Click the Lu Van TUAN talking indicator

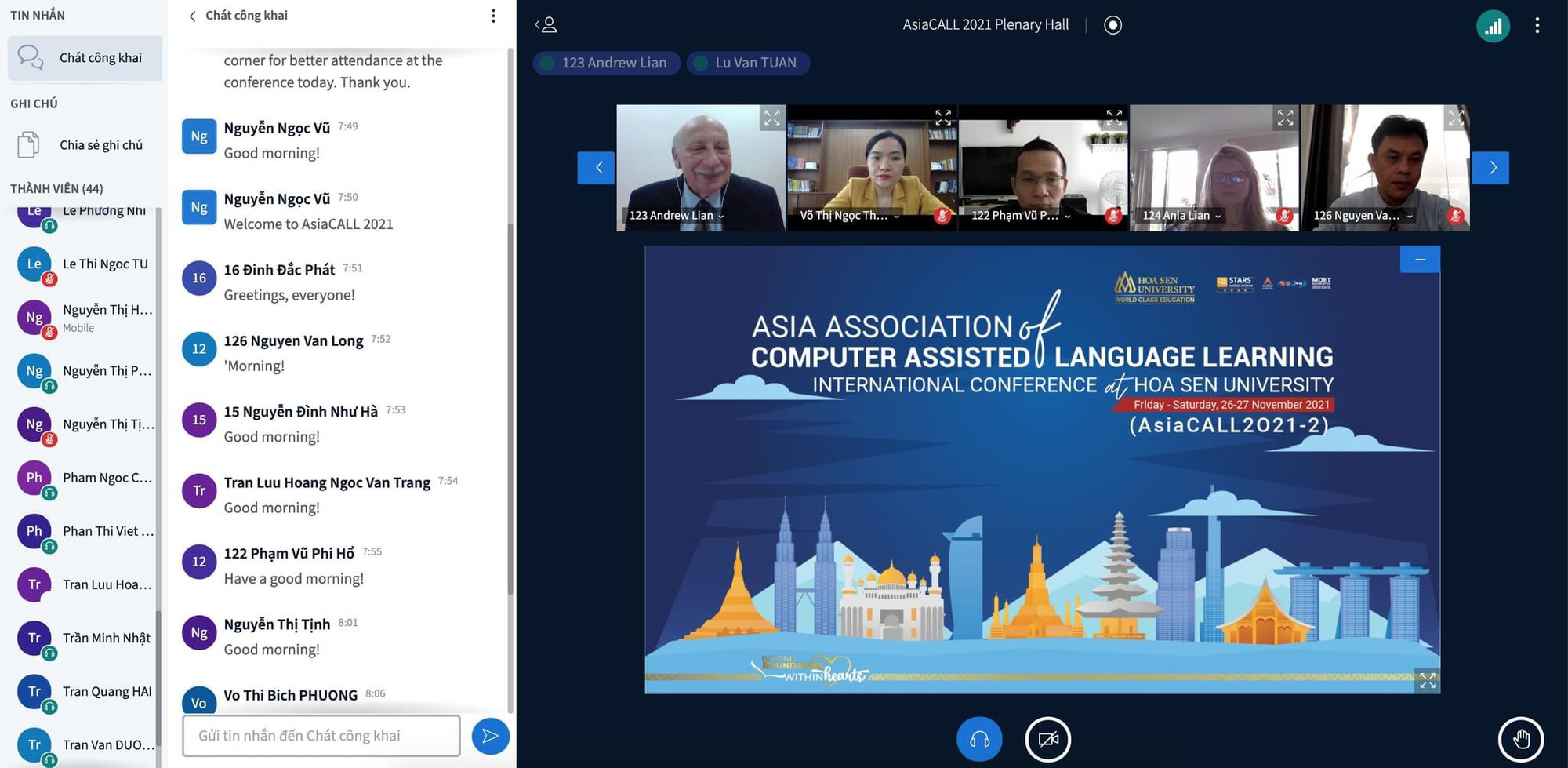point(748,63)
